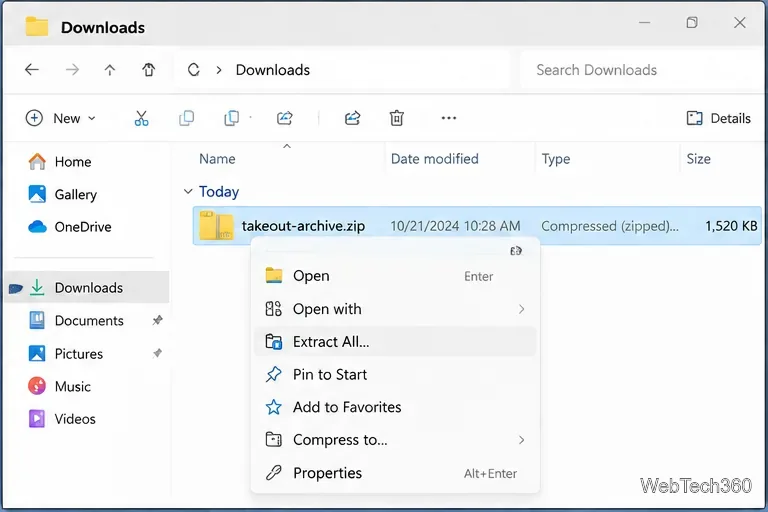The height and width of the screenshot is (512, 768).
Task: Open the Details pane button
Action: (x=718, y=118)
